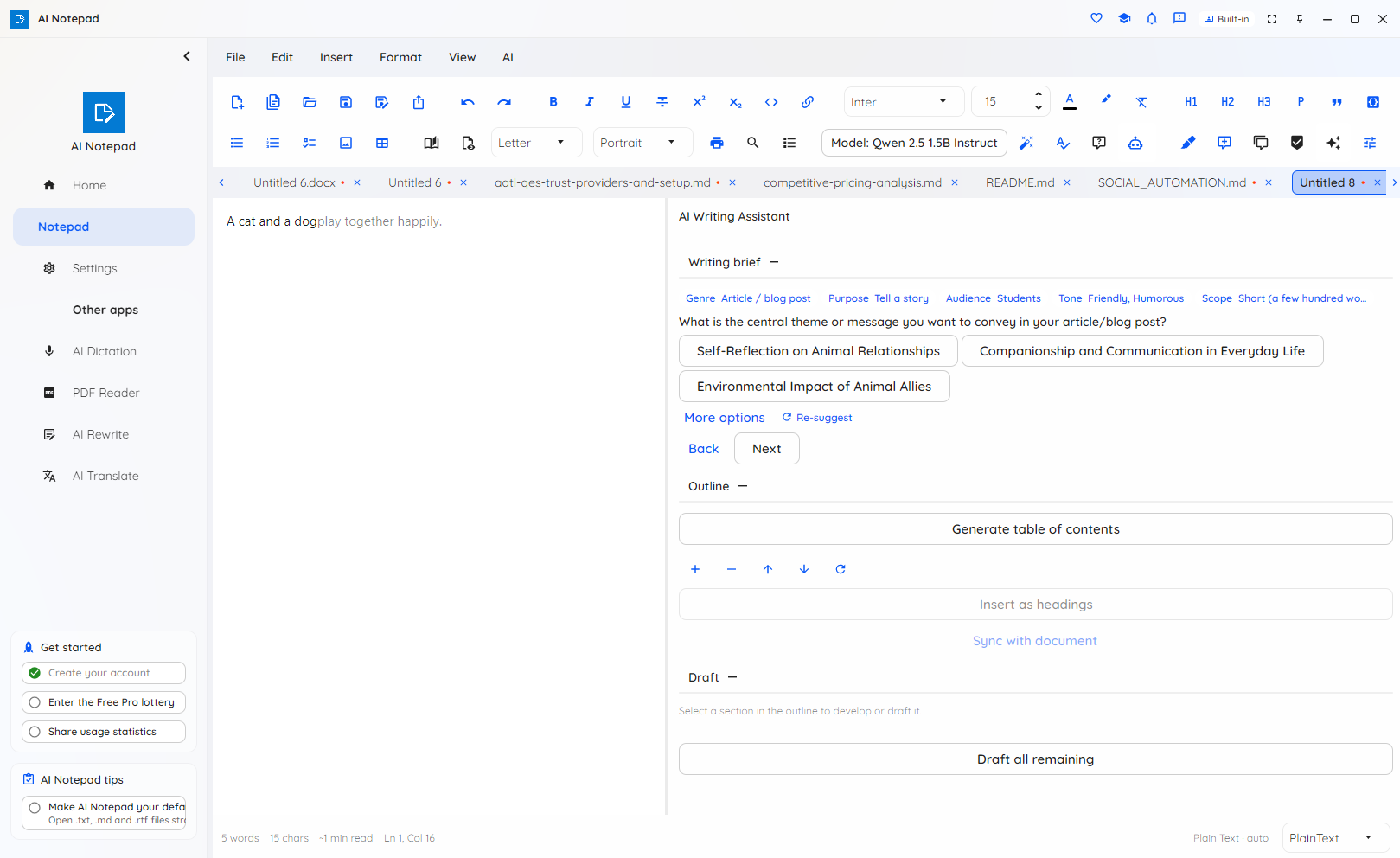Click the New document icon
The width and height of the screenshot is (1400, 858).
[237, 102]
